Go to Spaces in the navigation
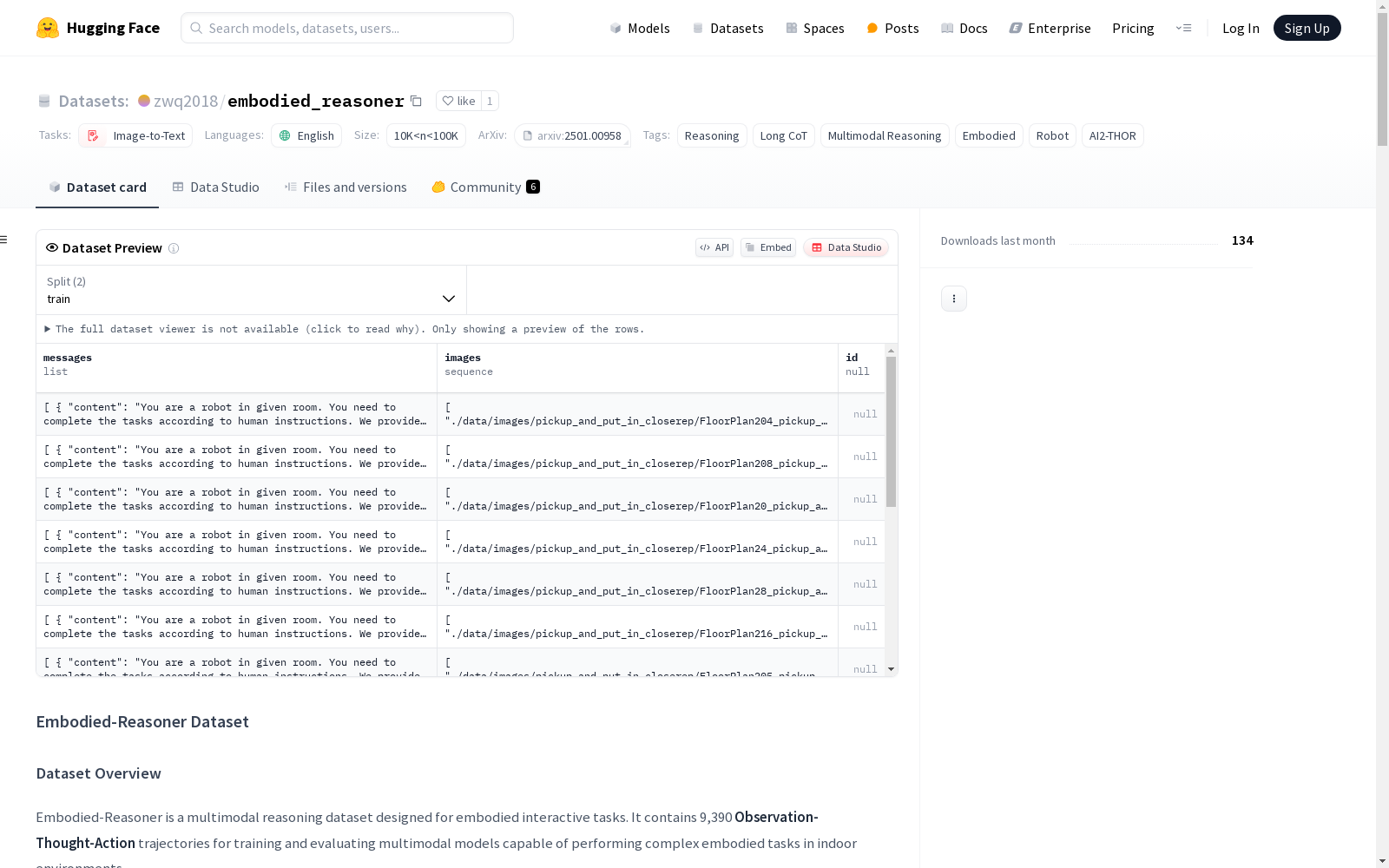This screenshot has width=1389, height=868. tap(814, 28)
